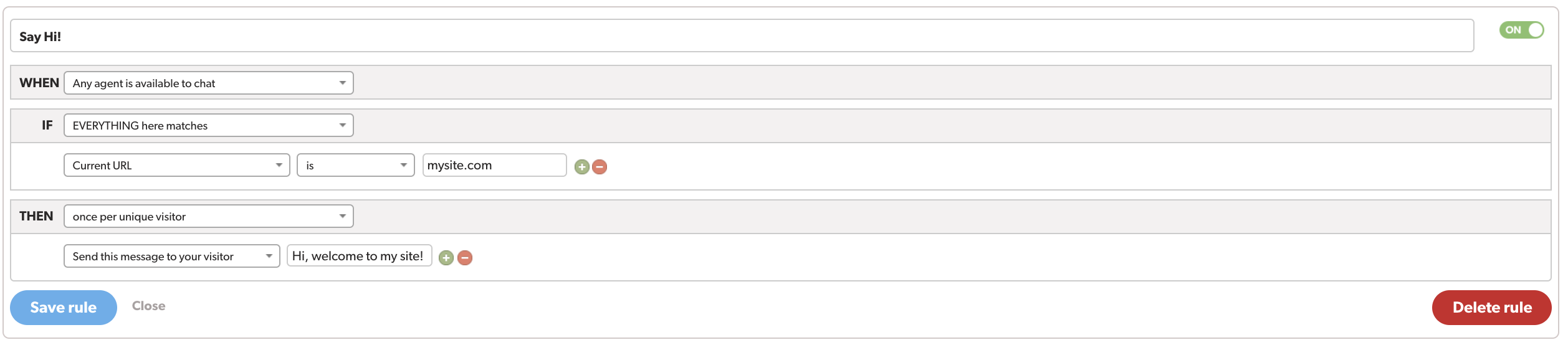The width and height of the screenshot is (1568, 345).
Task: Add another action after the message row
Action: [x=446, y=258]
